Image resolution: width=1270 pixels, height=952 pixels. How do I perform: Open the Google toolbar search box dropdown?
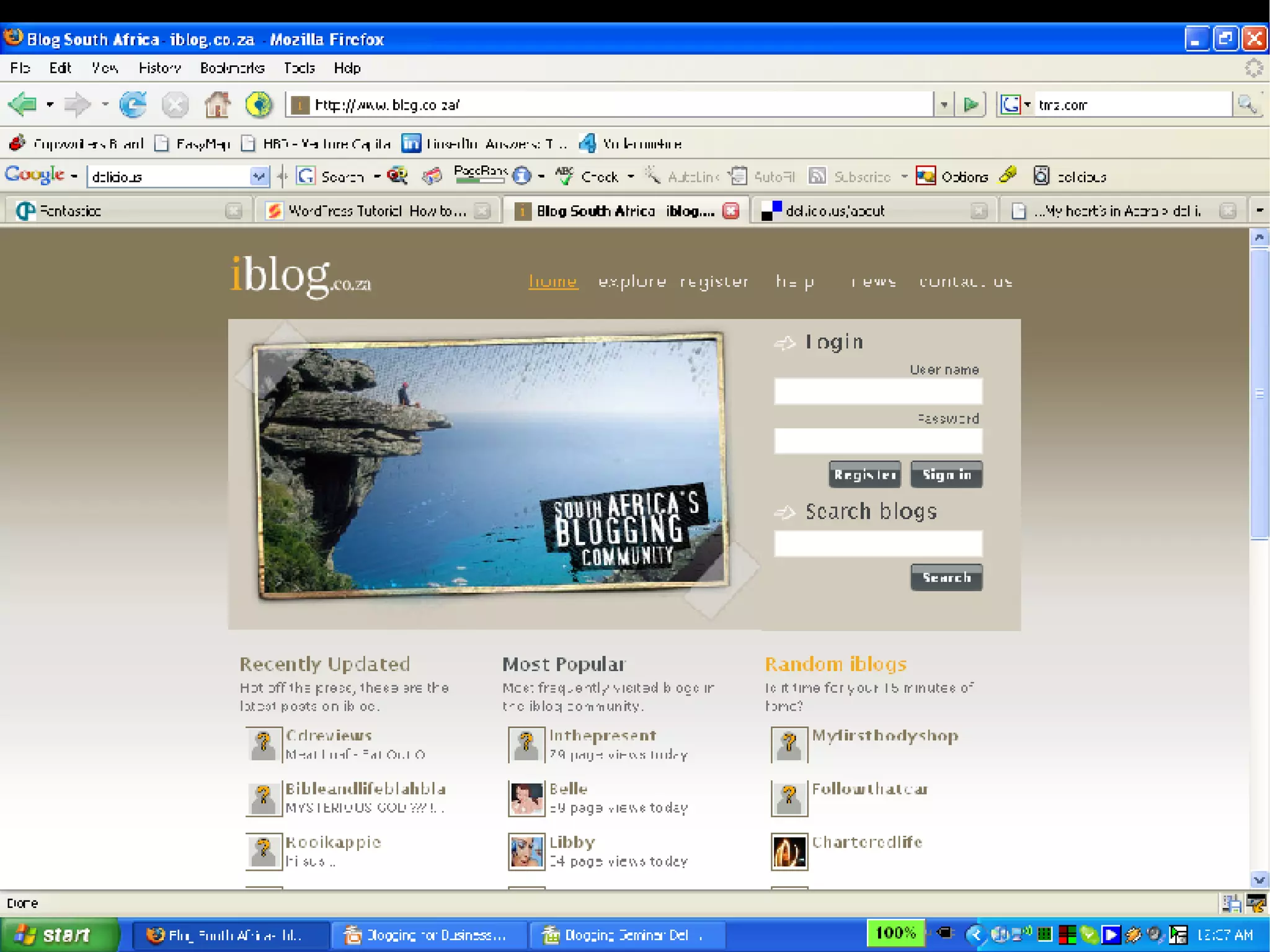tap(259, 177)
